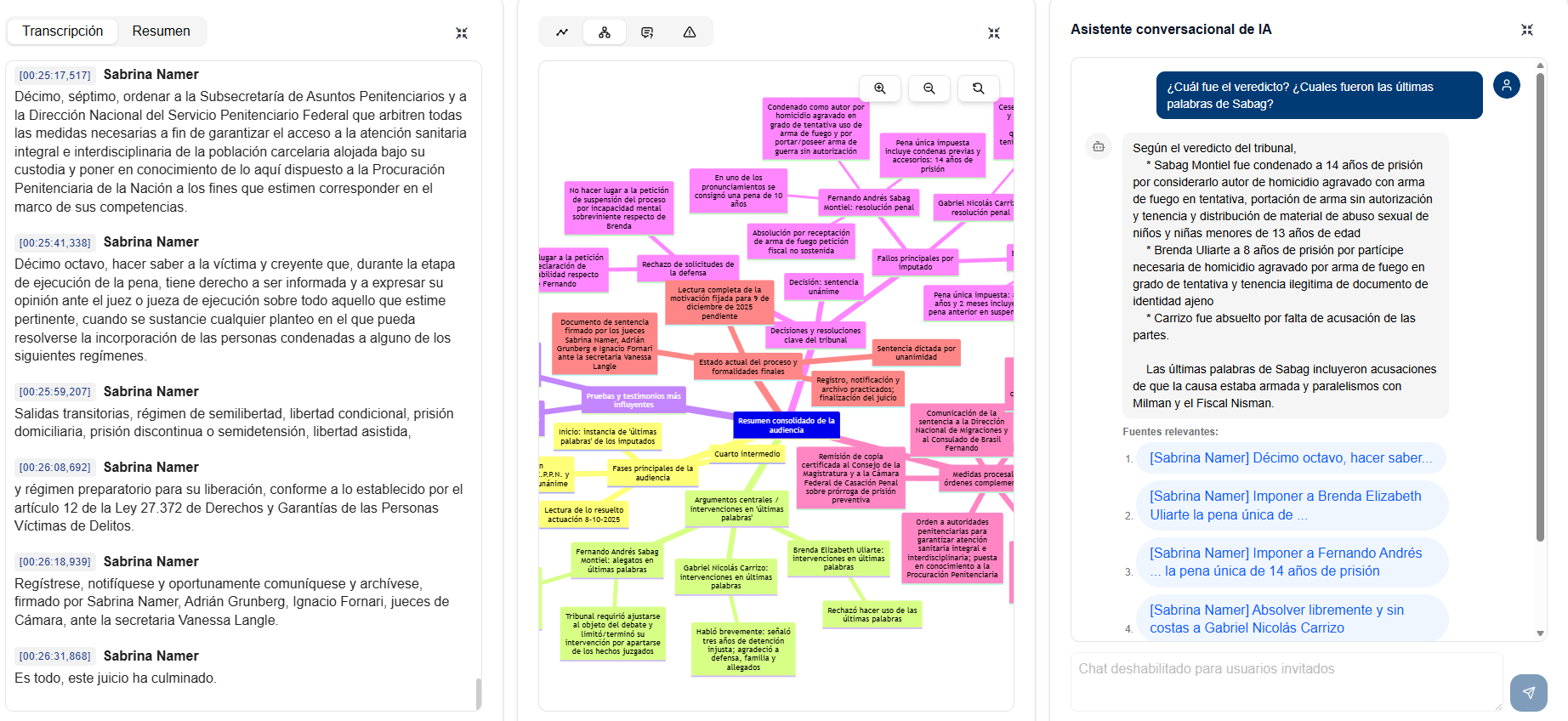Viewport: 1568px width, 721px height.
Task: Click the chat panel vertical scrollbar thumb
Action: tap(1540, 306)
